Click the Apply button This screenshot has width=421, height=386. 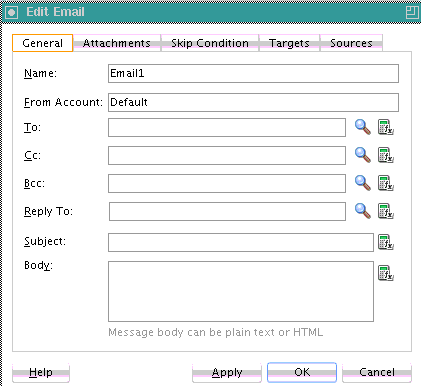pos(227,372)
